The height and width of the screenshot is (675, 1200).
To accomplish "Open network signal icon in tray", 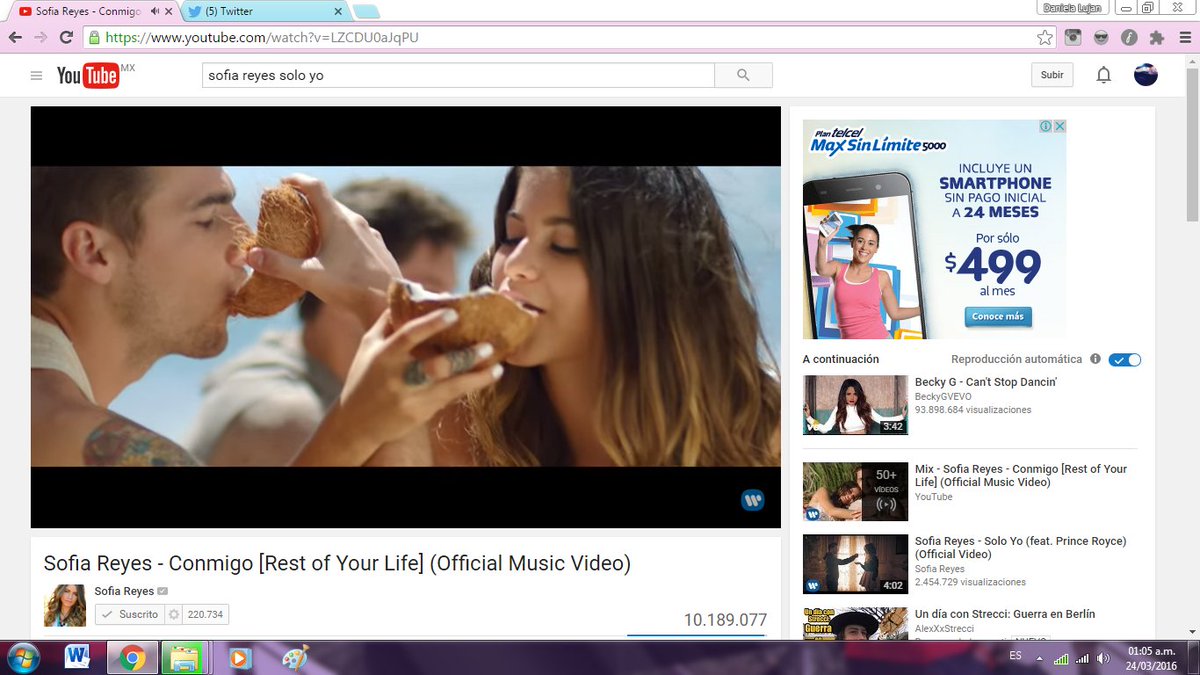I will (1081, 658).
